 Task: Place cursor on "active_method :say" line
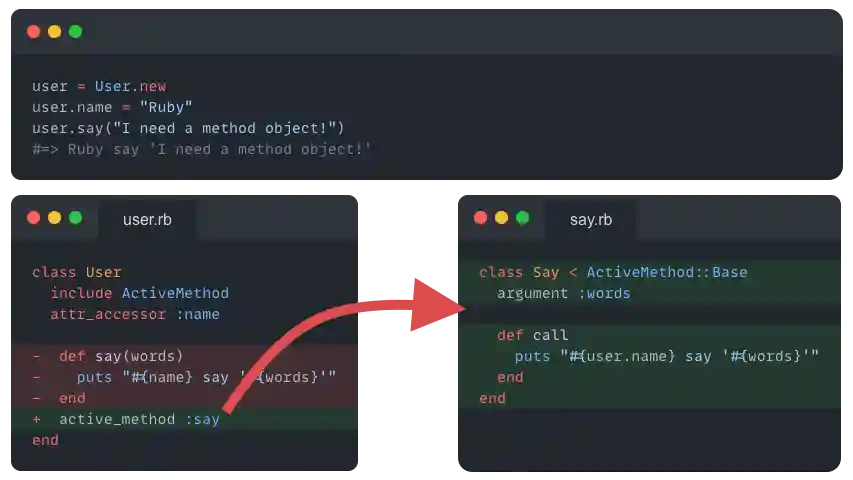(x=139, y=419)
